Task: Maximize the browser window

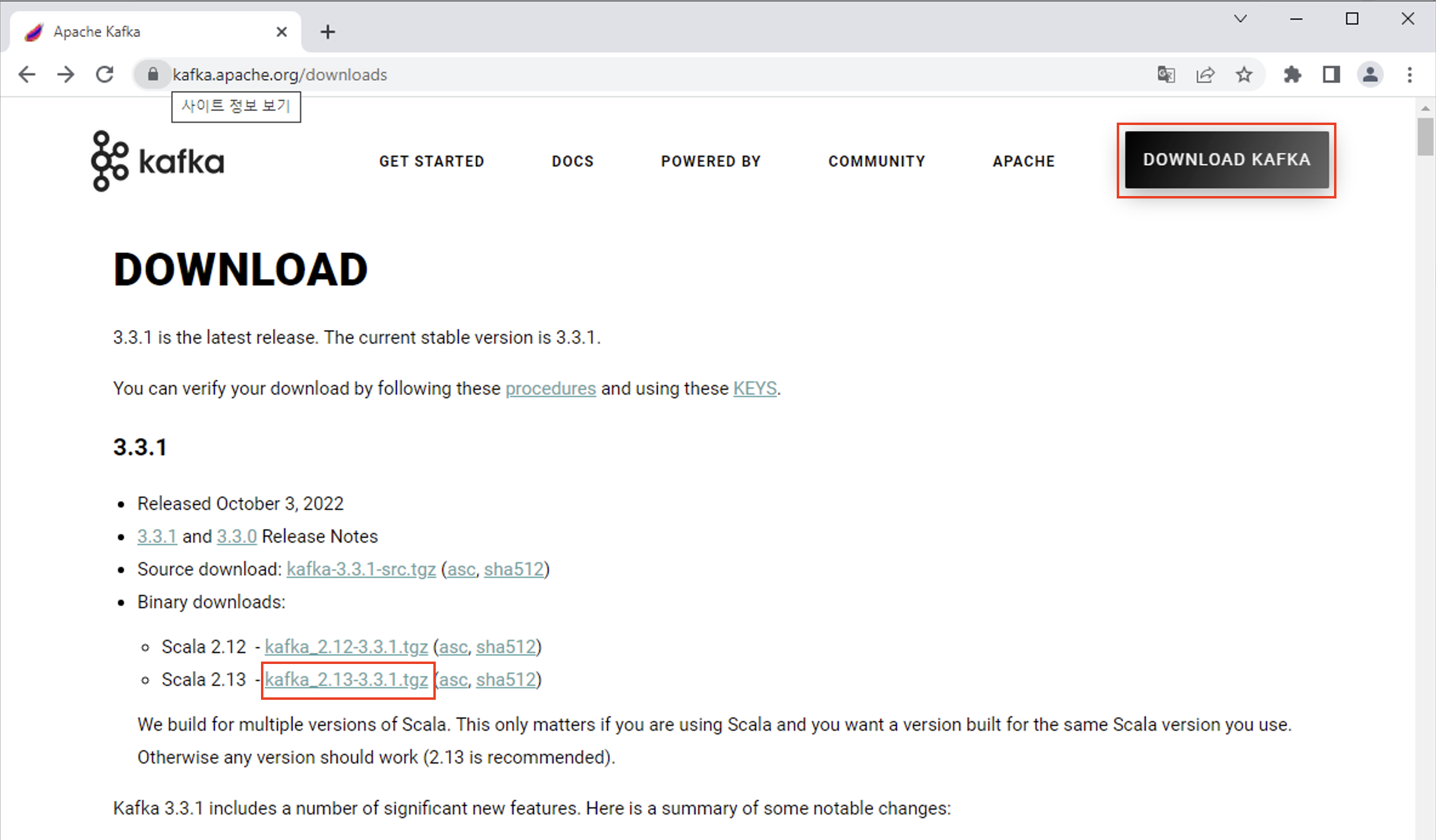Action: [1352, 19]
